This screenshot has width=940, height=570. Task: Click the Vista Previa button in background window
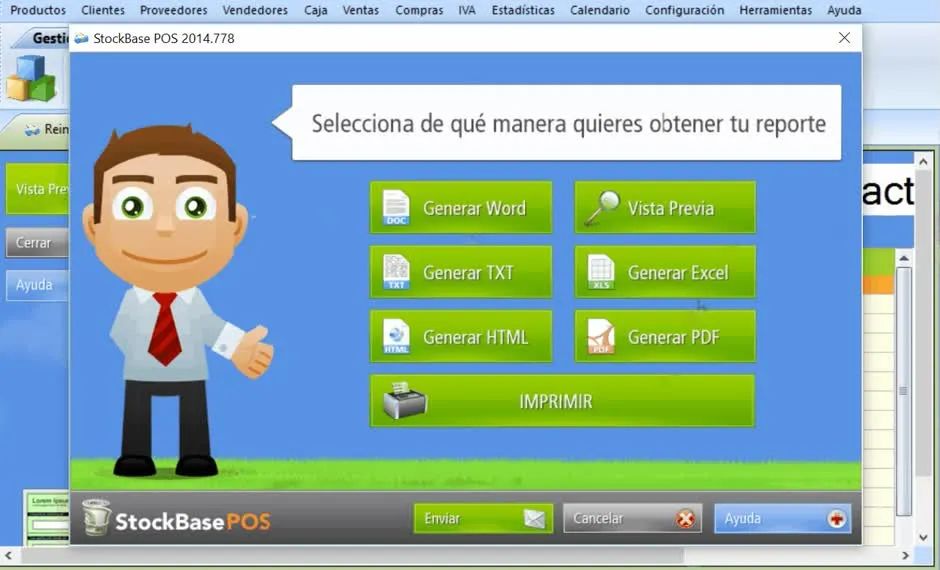pos(37,189)
